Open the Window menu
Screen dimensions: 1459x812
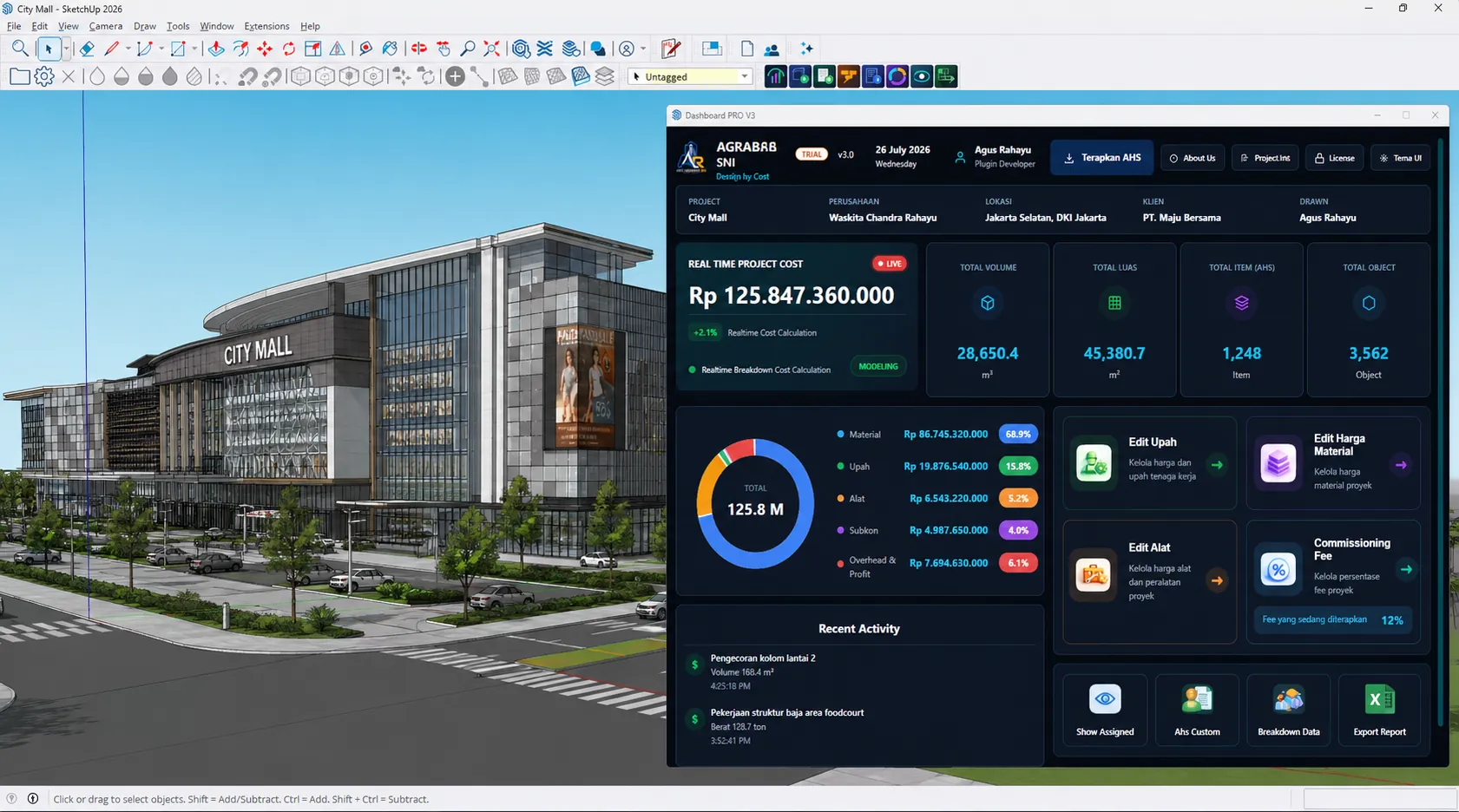[217, 26]
